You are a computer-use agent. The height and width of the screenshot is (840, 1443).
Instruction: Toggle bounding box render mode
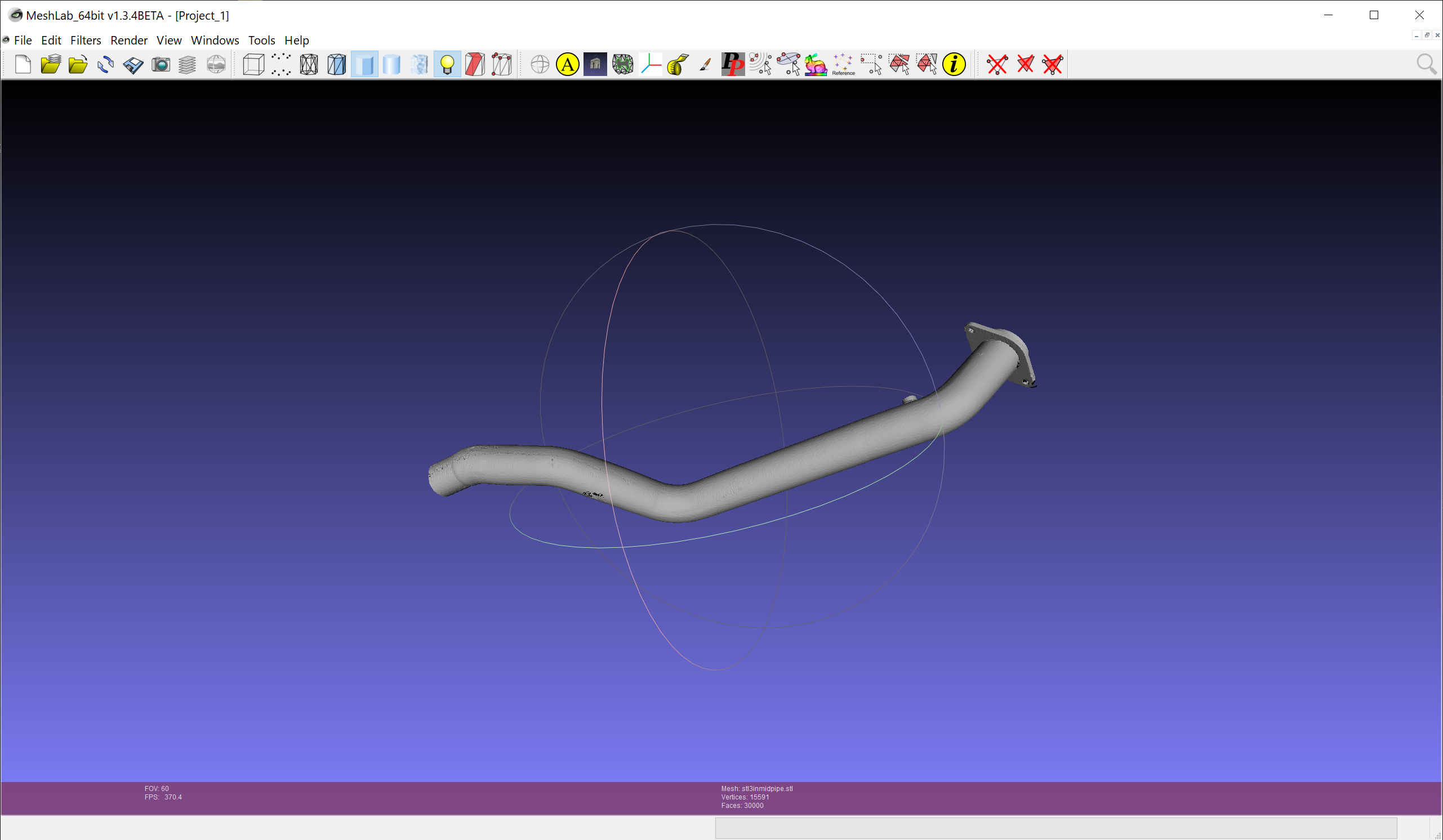[x=253, y=64]
